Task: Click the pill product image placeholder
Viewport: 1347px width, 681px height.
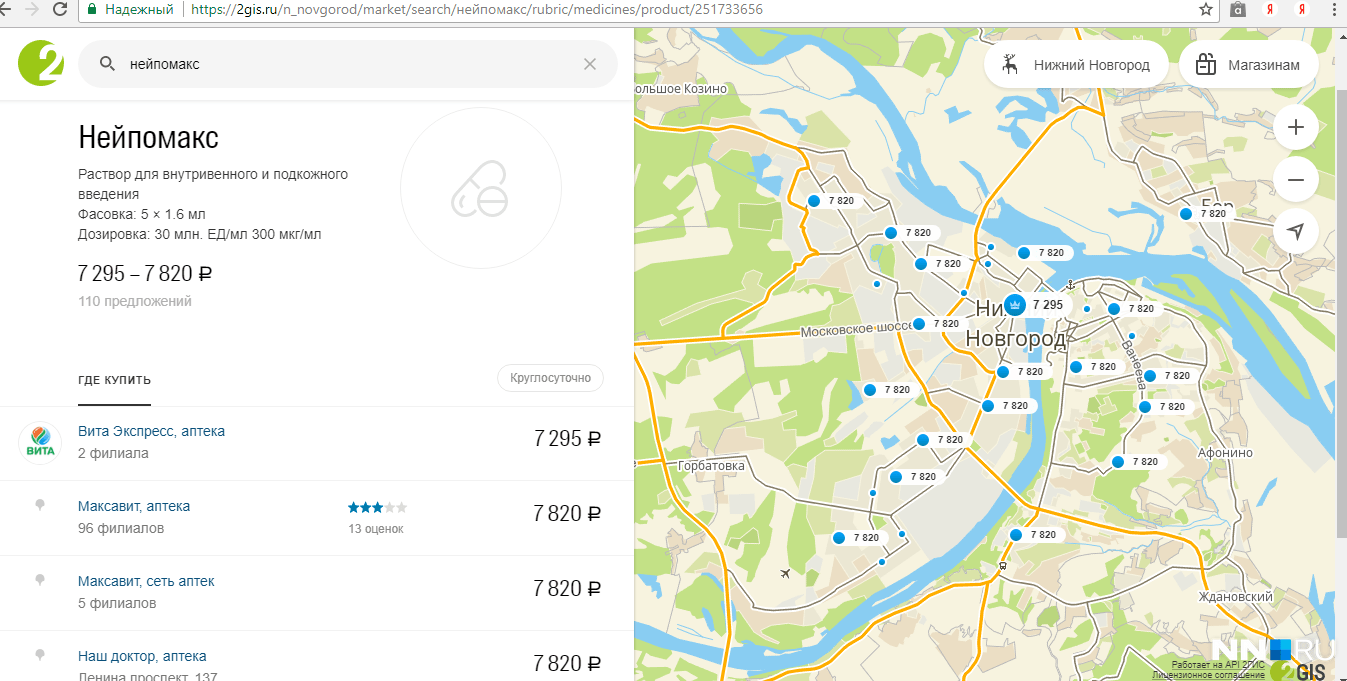Action: pos(480,188)
